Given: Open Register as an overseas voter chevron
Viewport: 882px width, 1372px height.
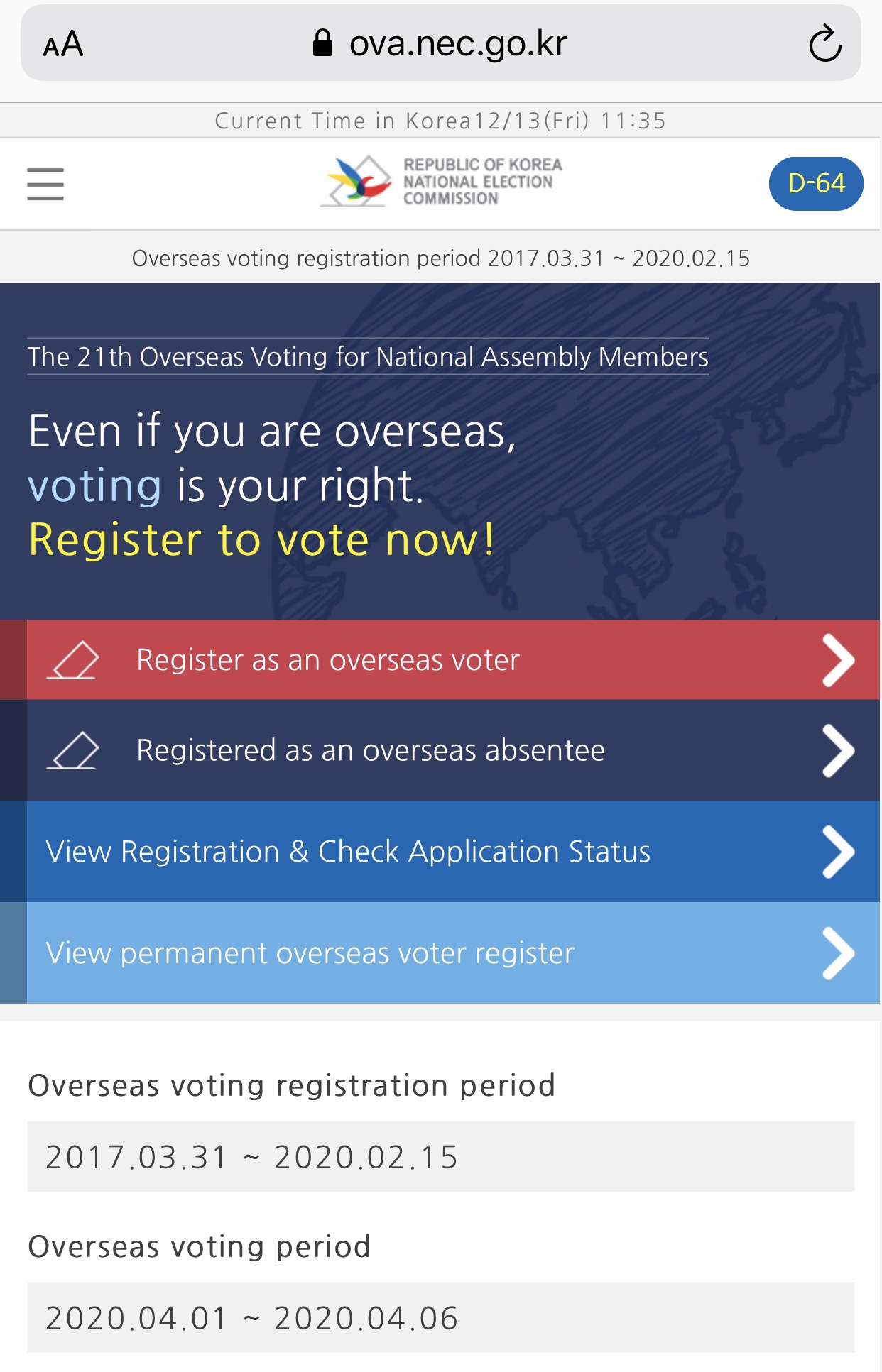Looking at the screenshot, I should [838, 660].
